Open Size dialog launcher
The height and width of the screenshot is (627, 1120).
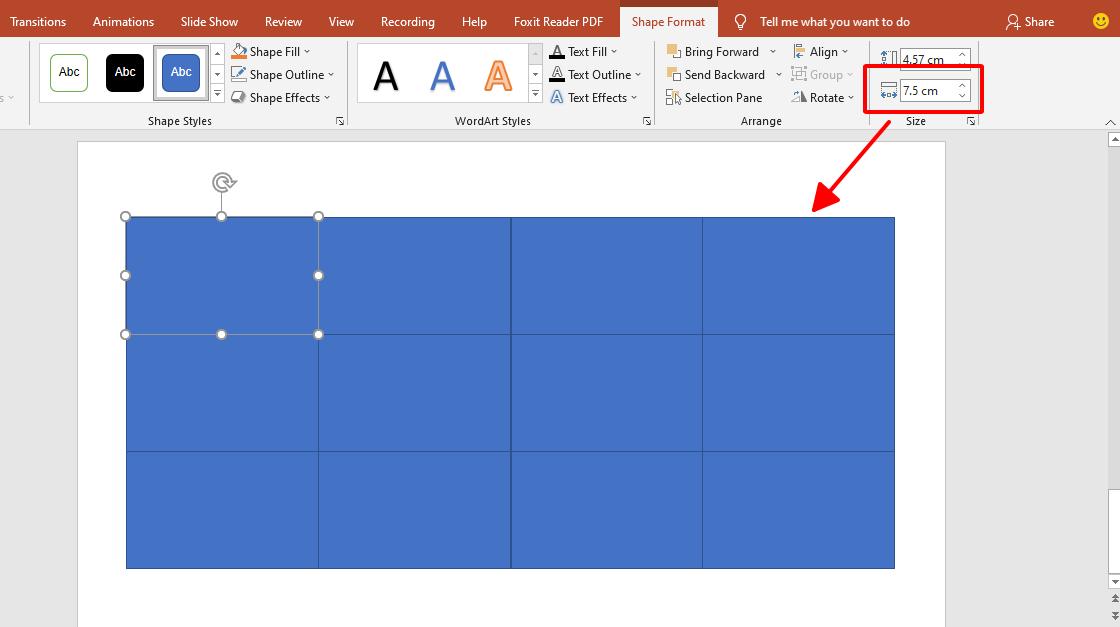971,121
